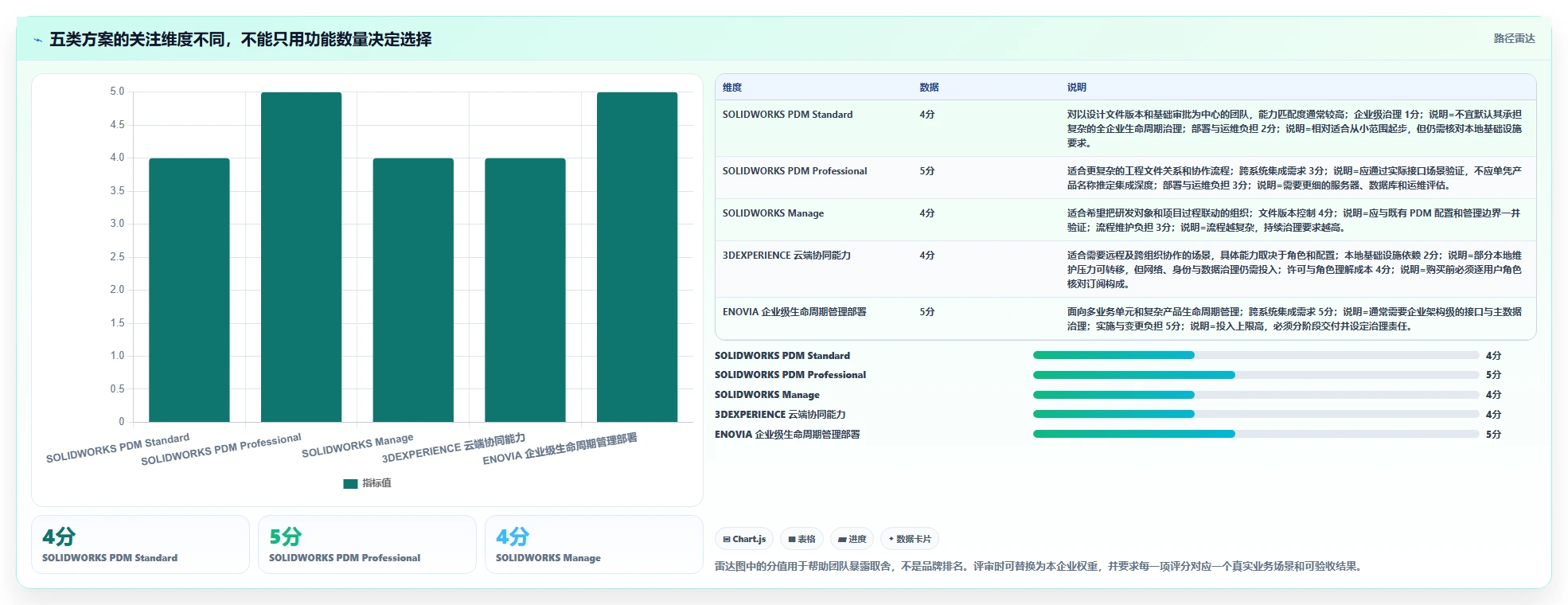Viewport: 1568px width, 605px height.
Task: Click the 5分 score in the table's PDM Professional row
Action: [927, 171]
